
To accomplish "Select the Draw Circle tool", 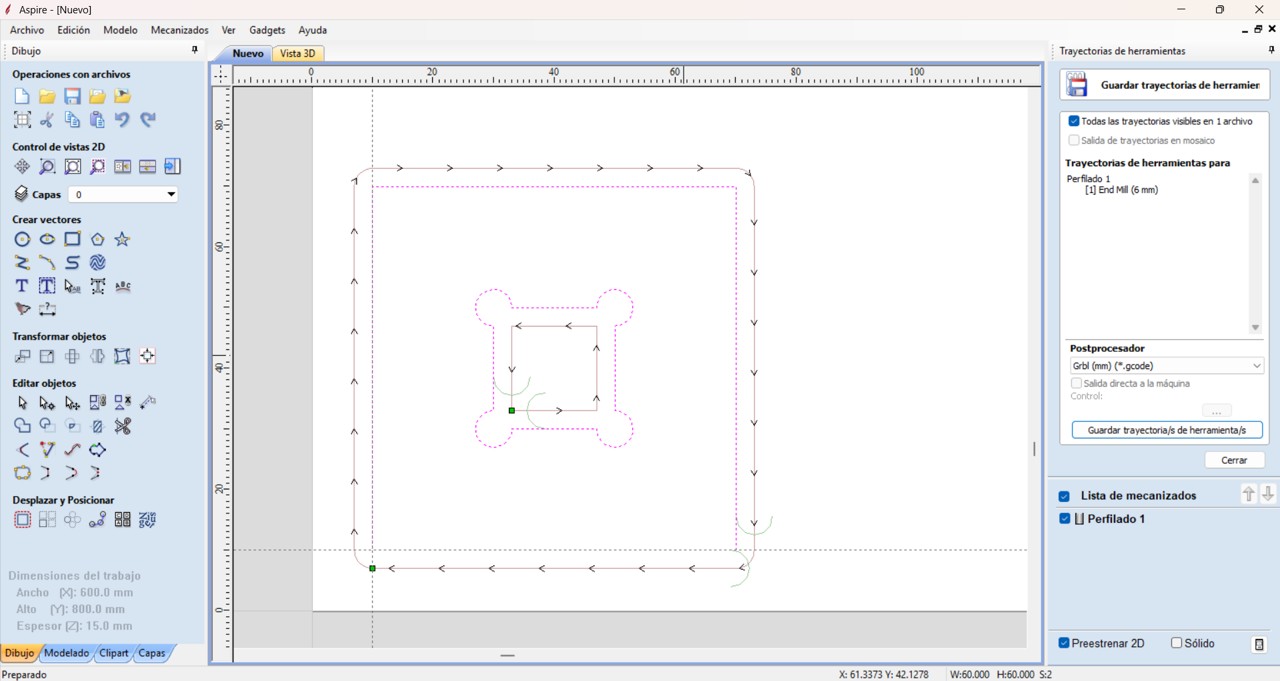I will [22, 239].
